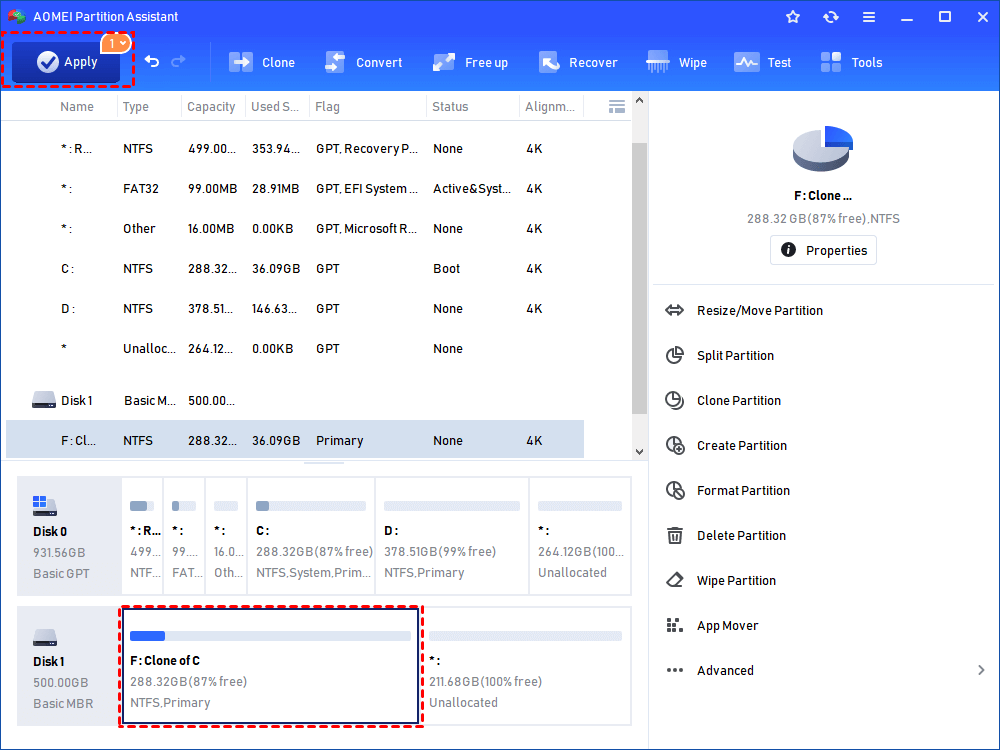Click the Split Partition icon
This screenshot has width=1000, height=750.
[674, 355]
